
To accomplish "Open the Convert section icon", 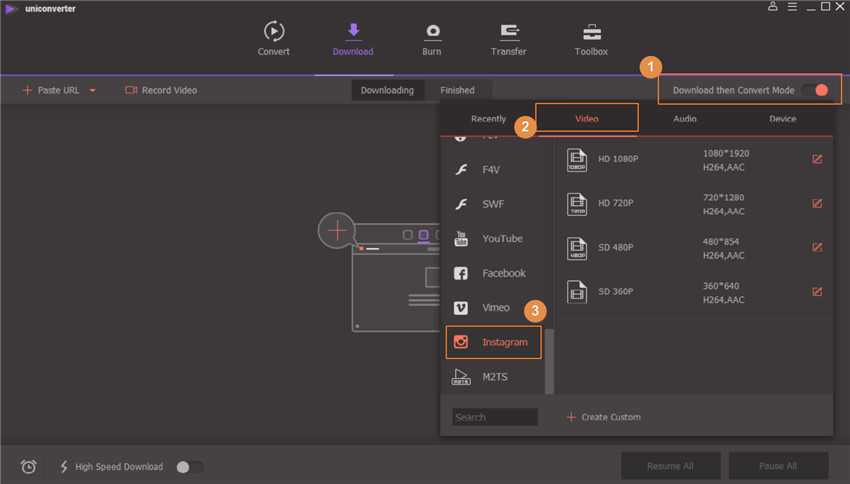I will click(x=273, y=31).
